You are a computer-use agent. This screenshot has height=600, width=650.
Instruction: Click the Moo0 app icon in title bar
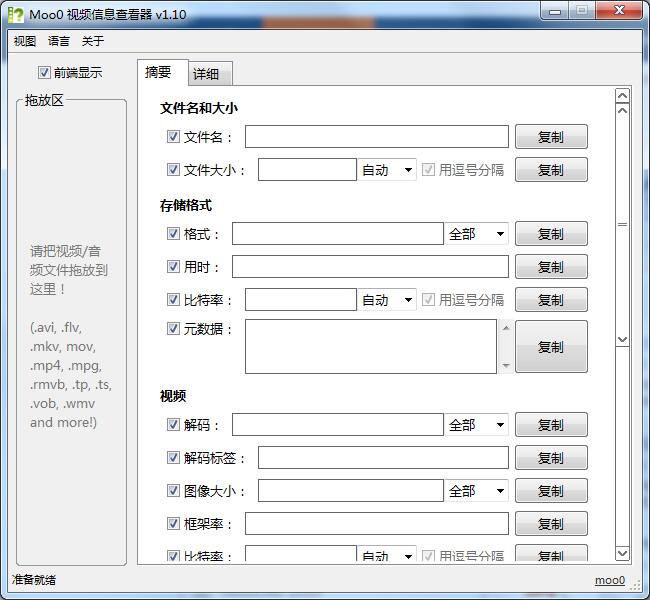click(16, 15)
